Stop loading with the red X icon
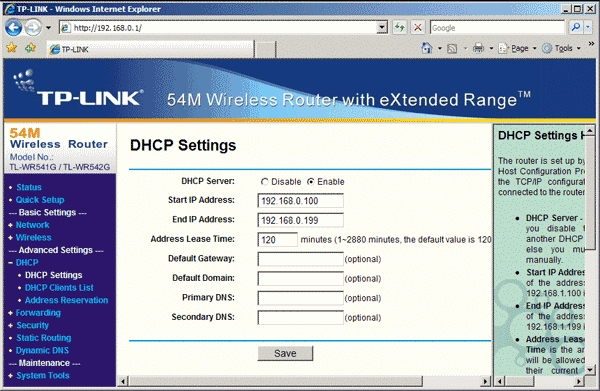Screen dimensions: 600x391 (x=418, y=28)
